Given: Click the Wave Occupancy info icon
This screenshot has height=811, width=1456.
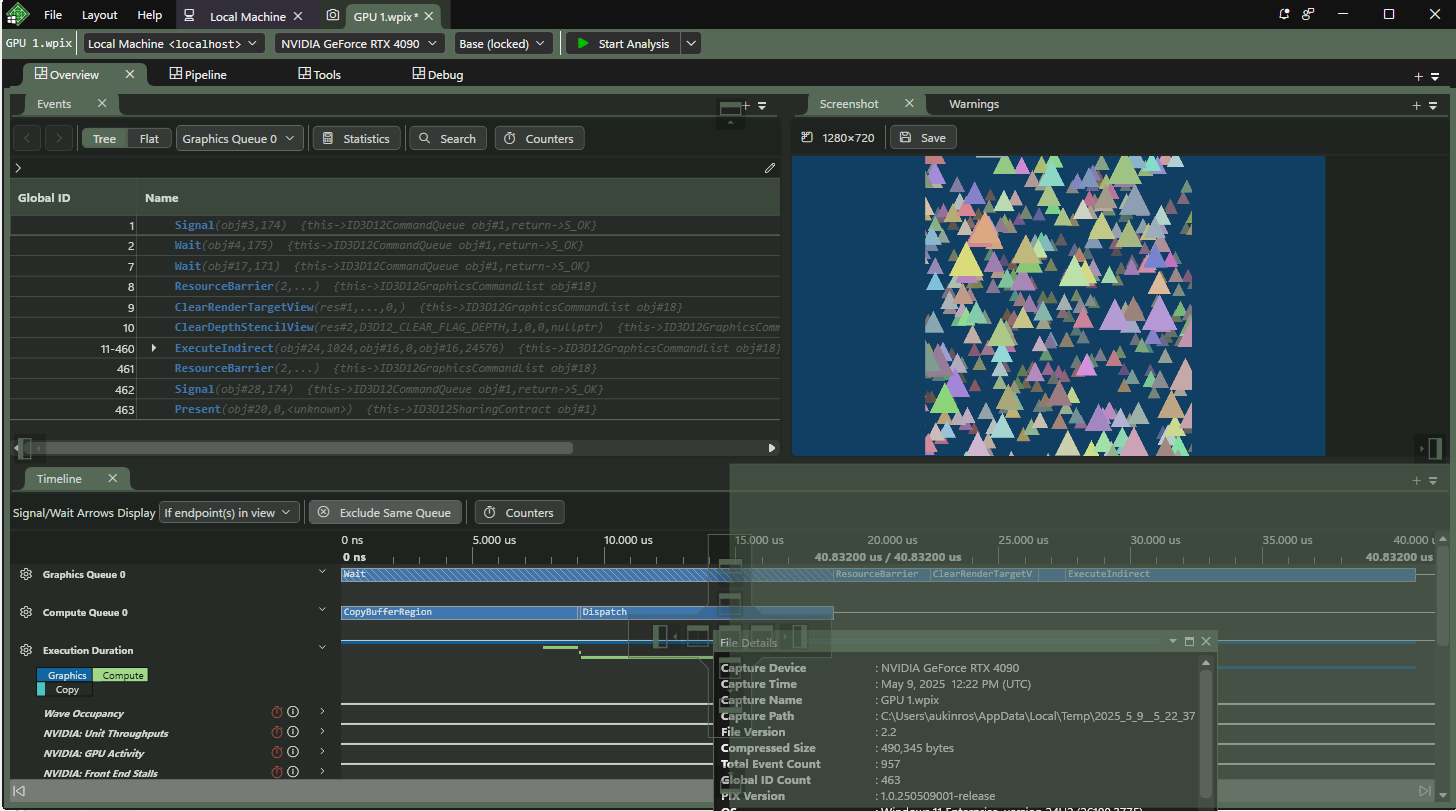Looking at the screenshot, I should 293,713.
